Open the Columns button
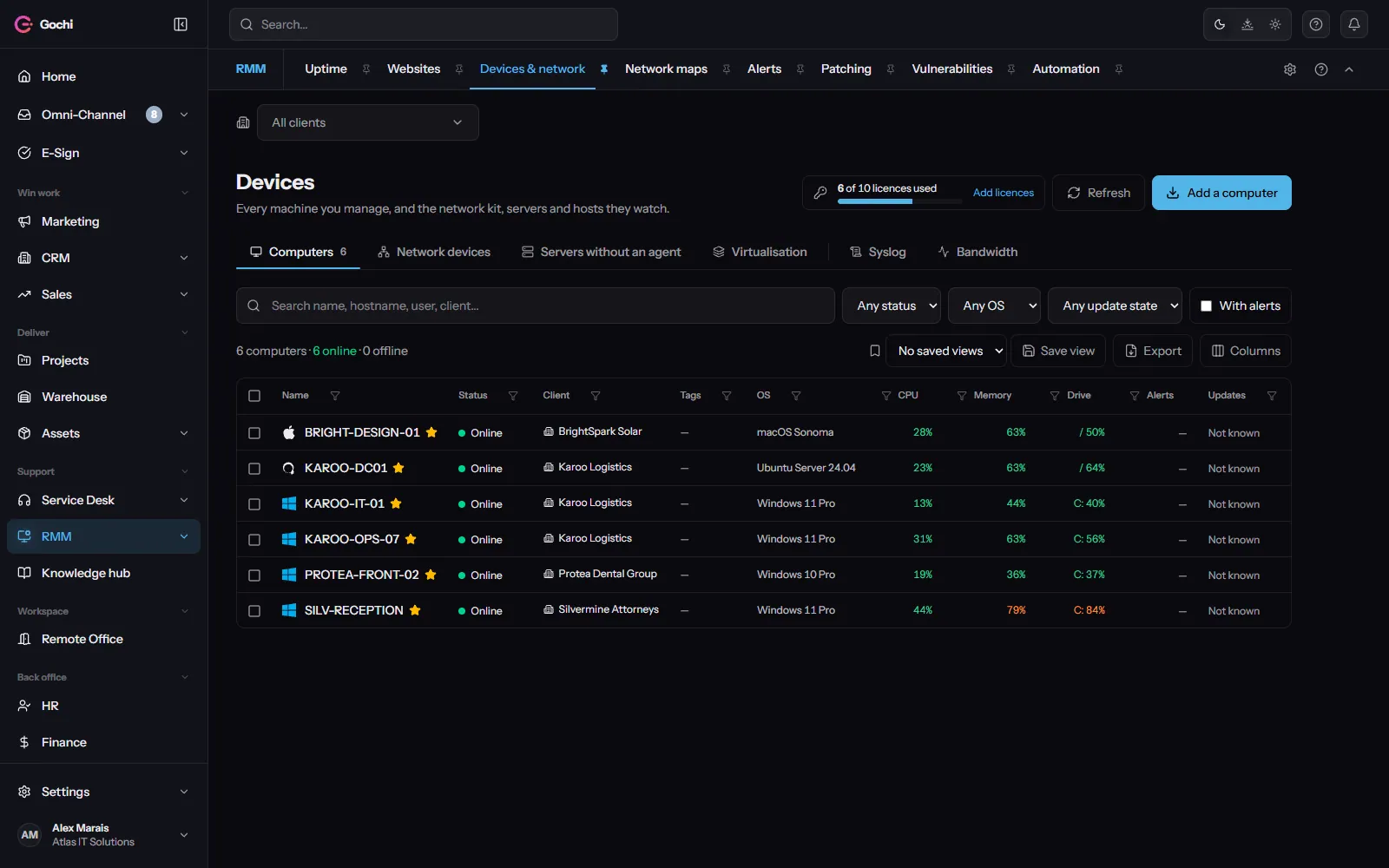 [1246, 351]
